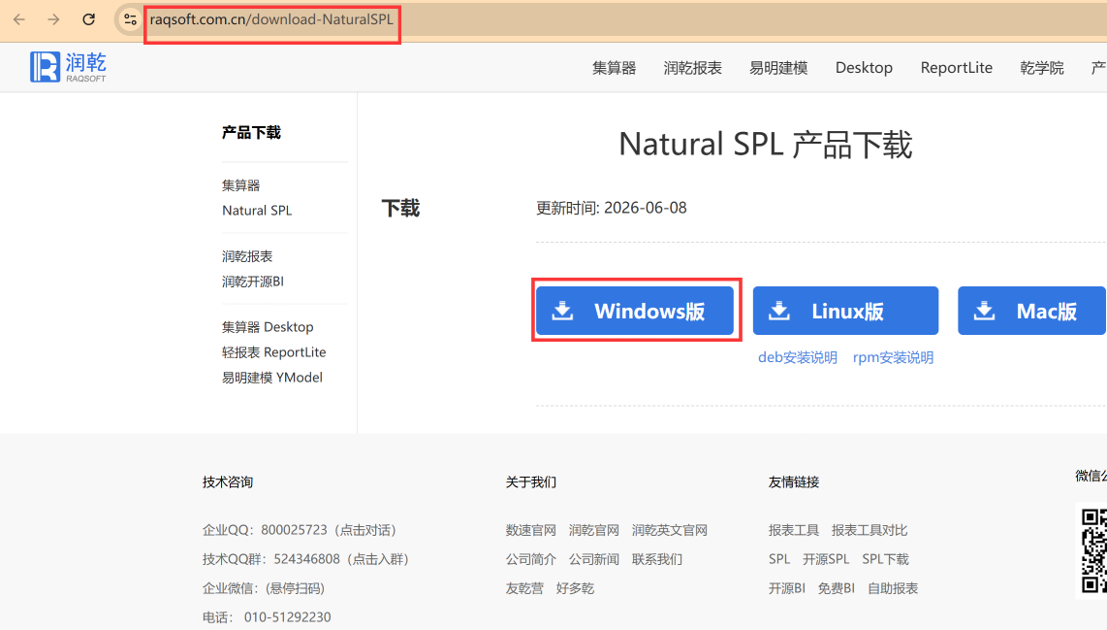Open deb安装说明 link
This screenshot has height=630, width=1107.
(x=797, y=357)
